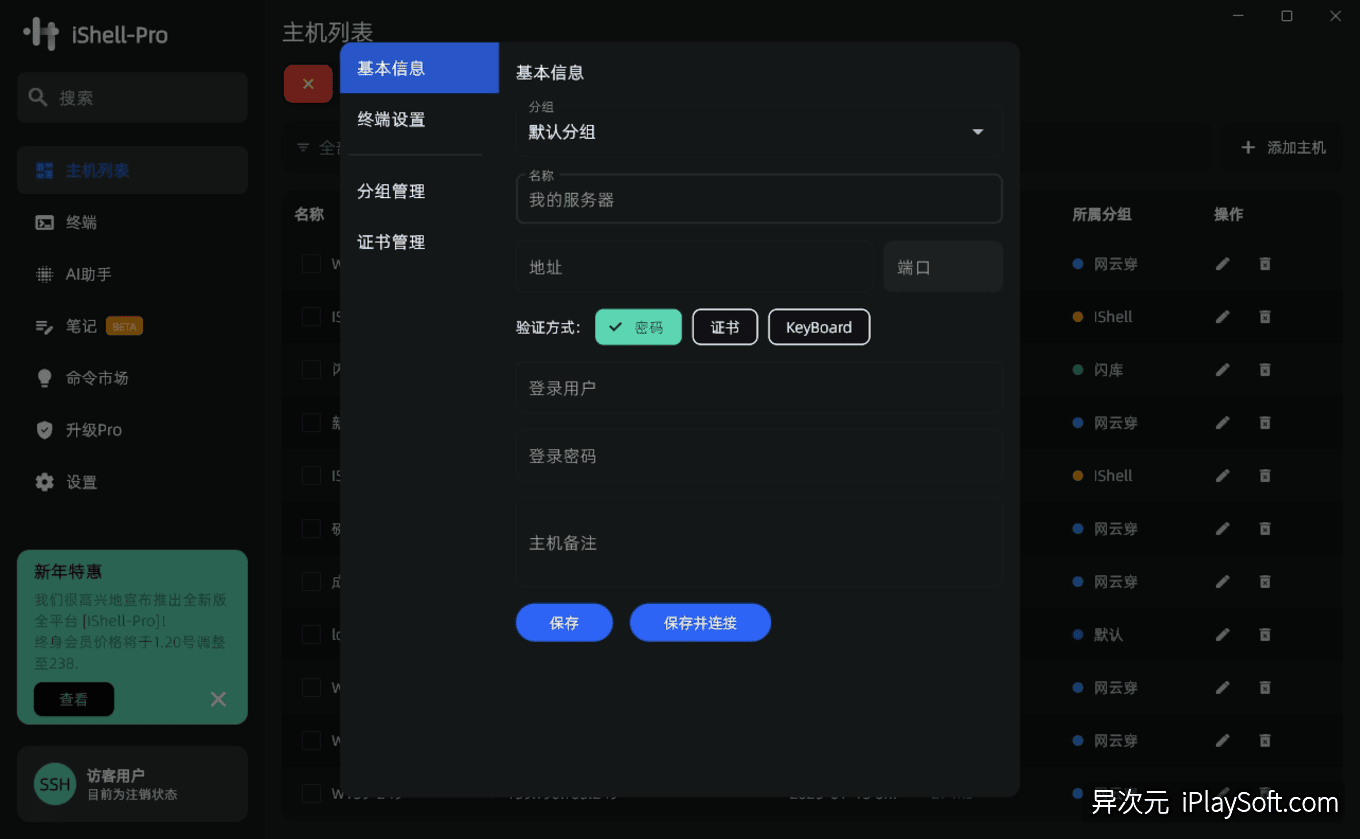This screenshot has height=839, width=1360.
Task: Open the 默认分组 group dropdown
Action: [x=757, y=131]
